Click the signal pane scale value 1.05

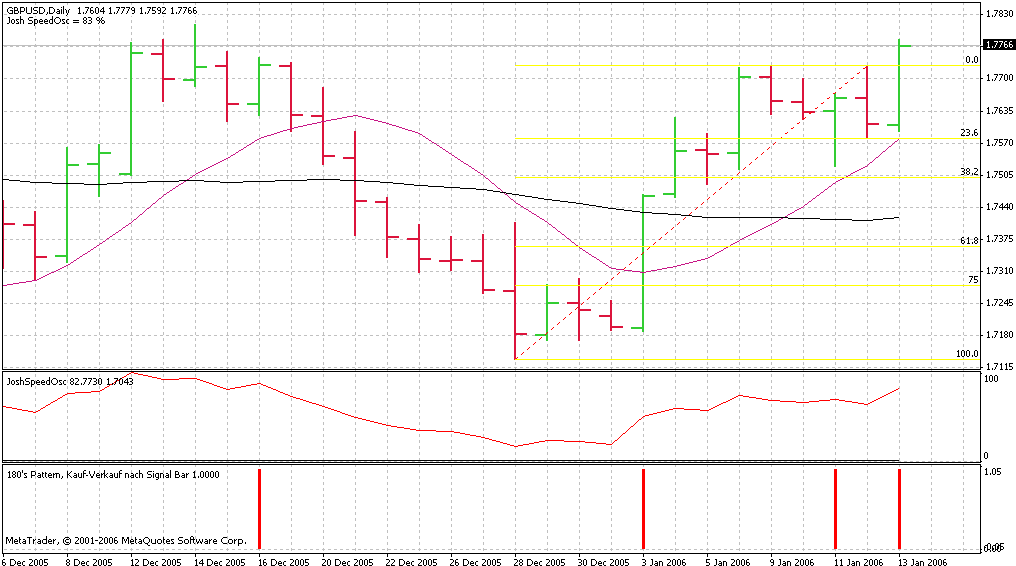point(993,472)
